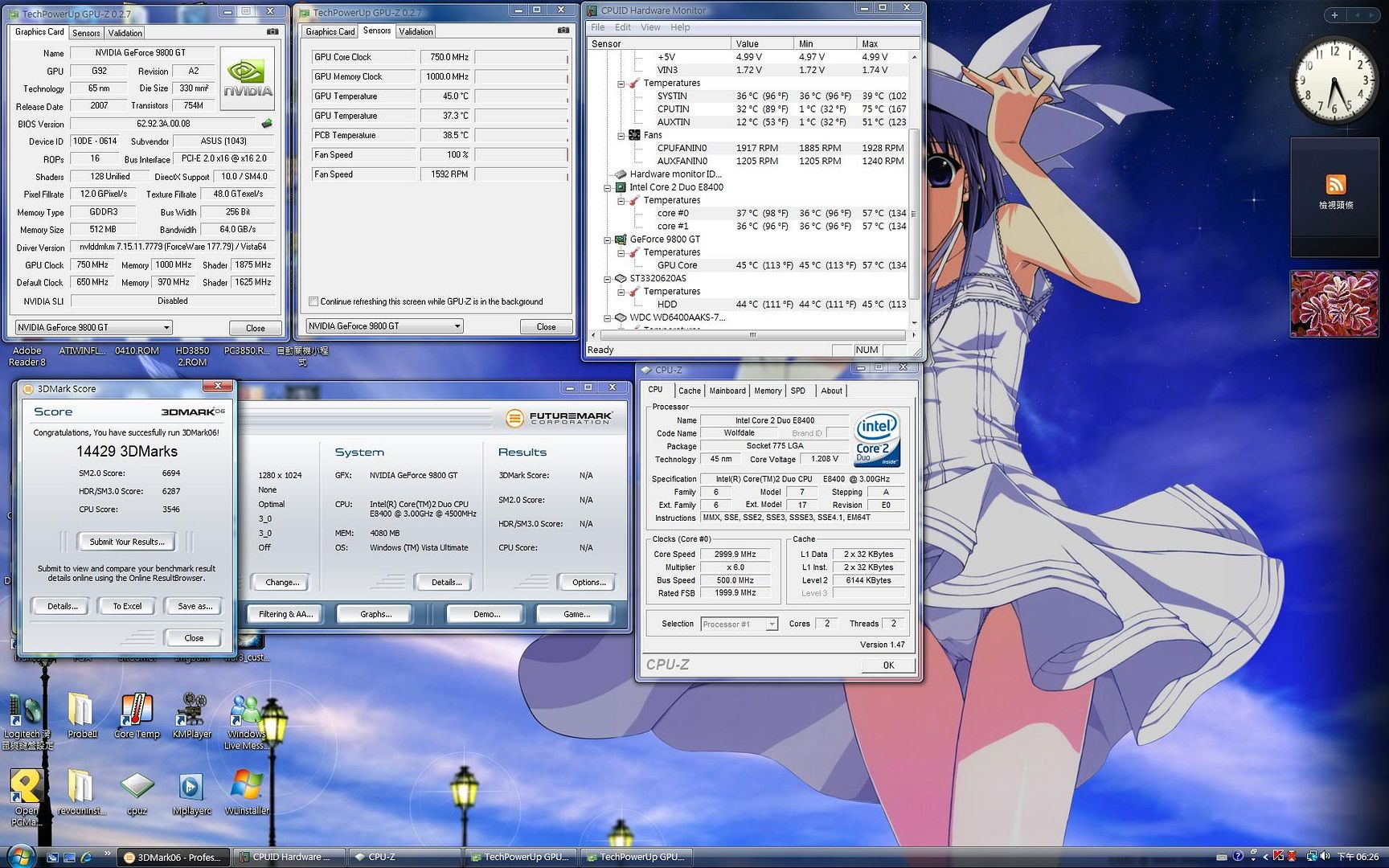Click the camera icon in GPU-Z Sensors window
Screen dimensions: 1389x868
pyautogui.click(x=563, y=31)
